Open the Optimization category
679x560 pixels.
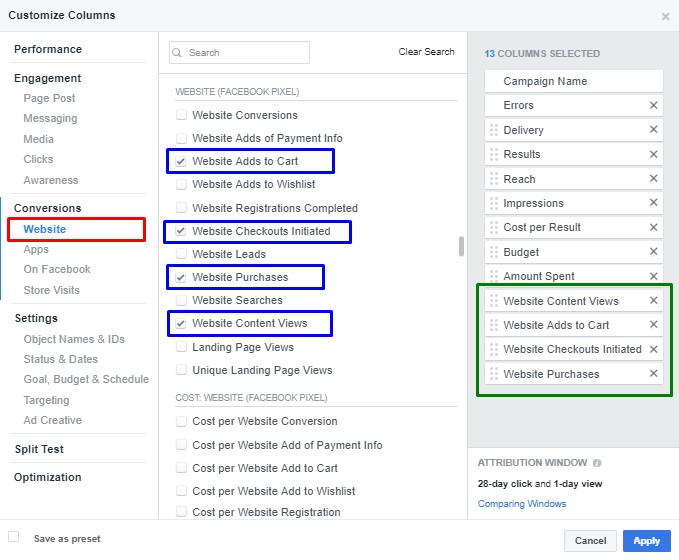pos(48,477)
